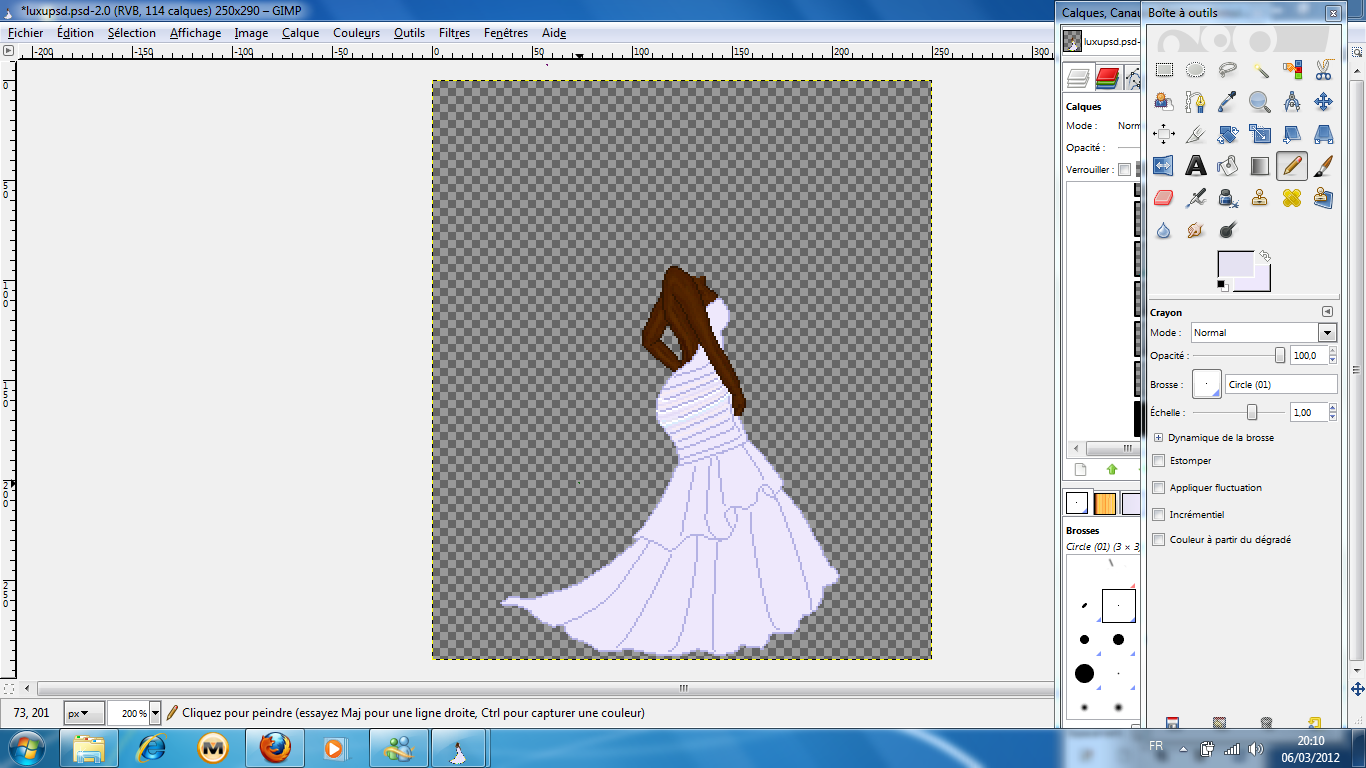Create a new layer with page icon
Image resolution: width=1366 pixels, height=768 pixels.
point(1080,469)
